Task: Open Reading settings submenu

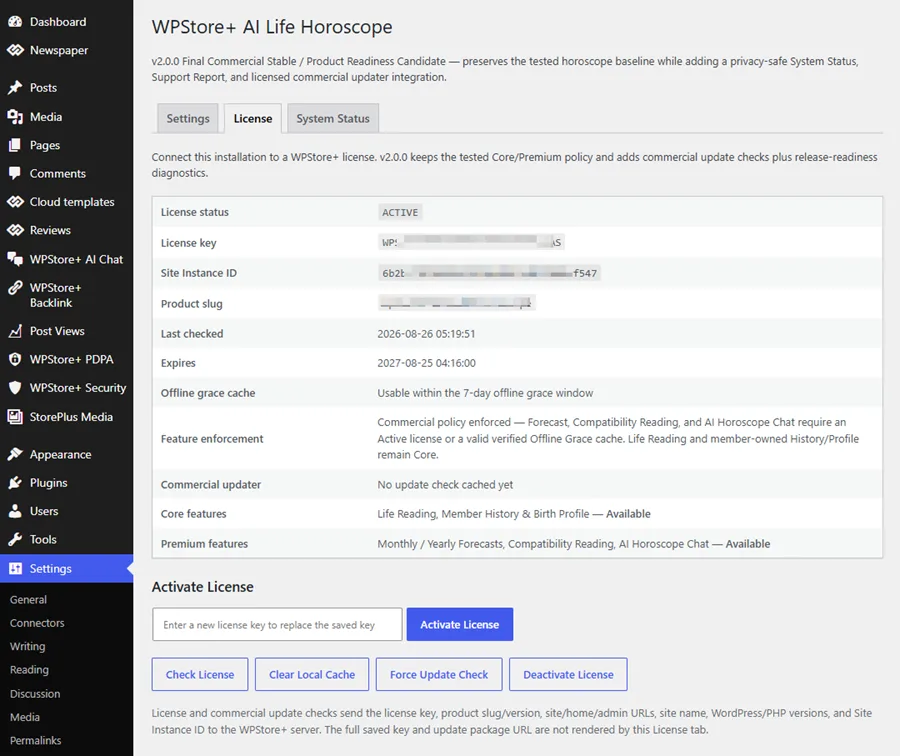Action: coord(29,670)
